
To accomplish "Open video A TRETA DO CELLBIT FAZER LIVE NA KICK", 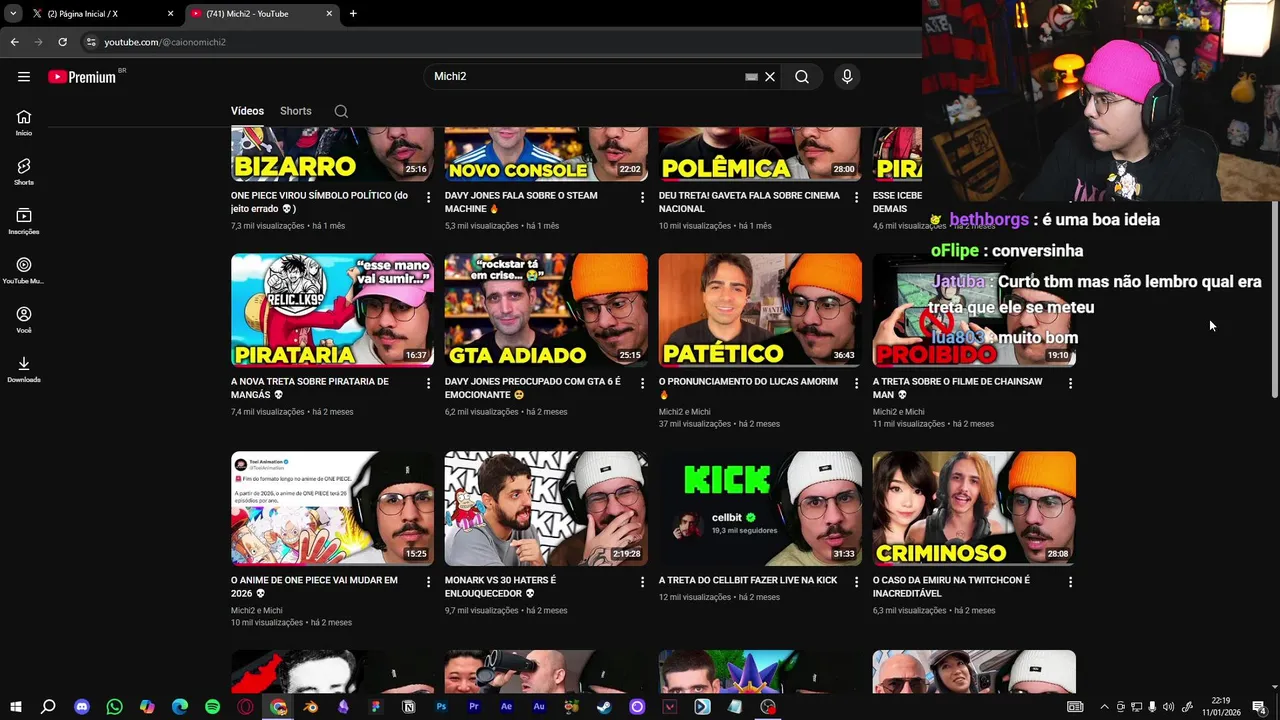I will [748, 580].
